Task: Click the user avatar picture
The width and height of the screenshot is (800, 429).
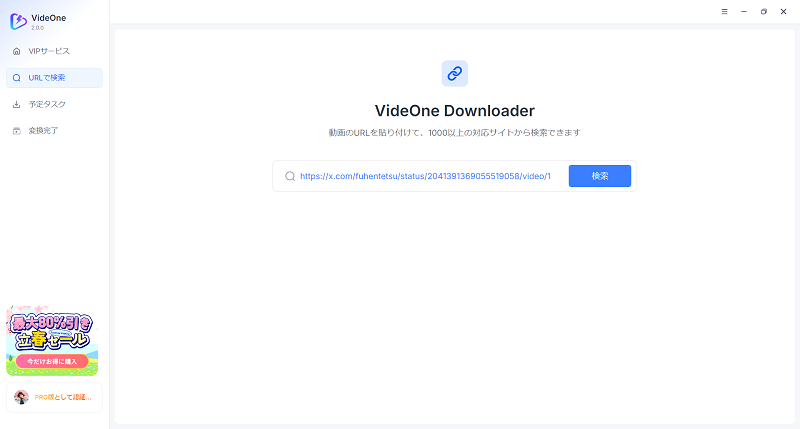Action: [x=21, y=397]
